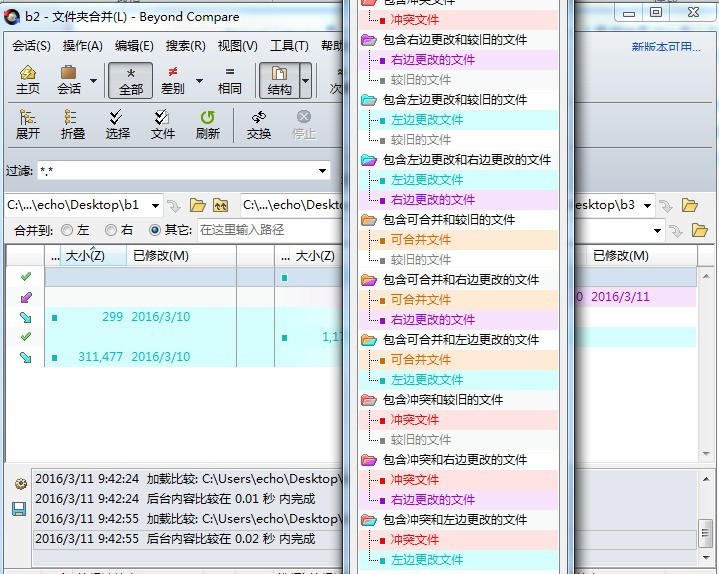Click the save log floppy disk icon
719x574 pixels.
19,509
